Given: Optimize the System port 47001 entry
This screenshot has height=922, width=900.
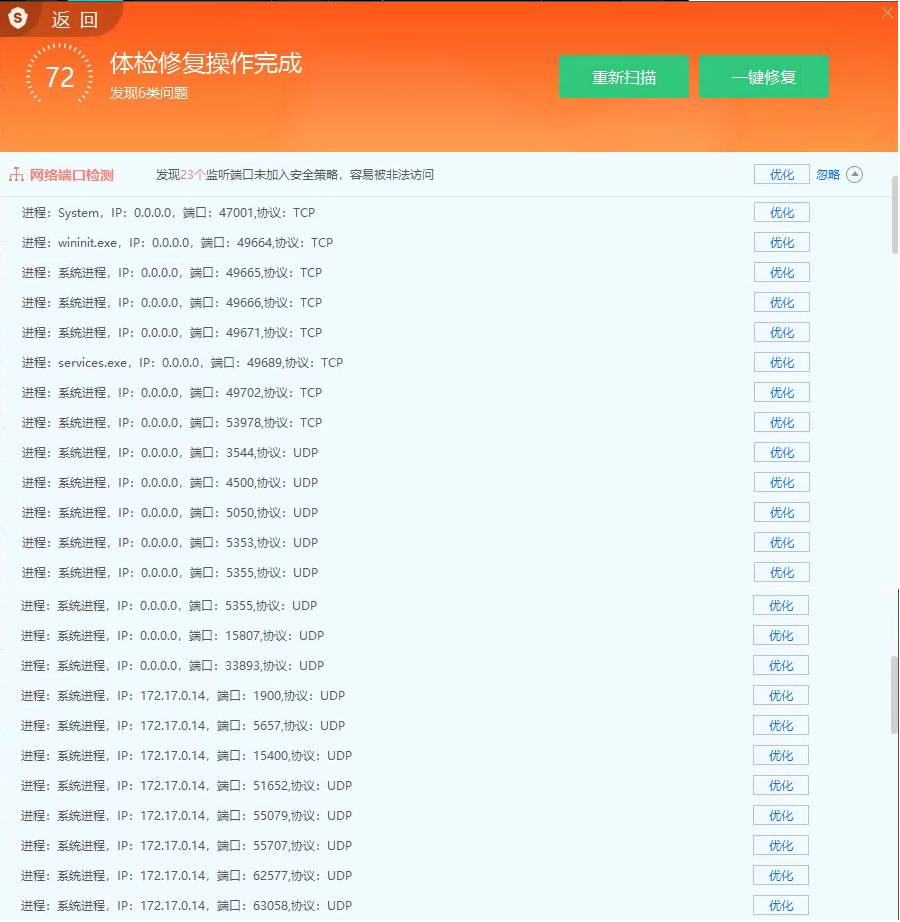Looking at the screenshot, I should [x=782, y=213].
